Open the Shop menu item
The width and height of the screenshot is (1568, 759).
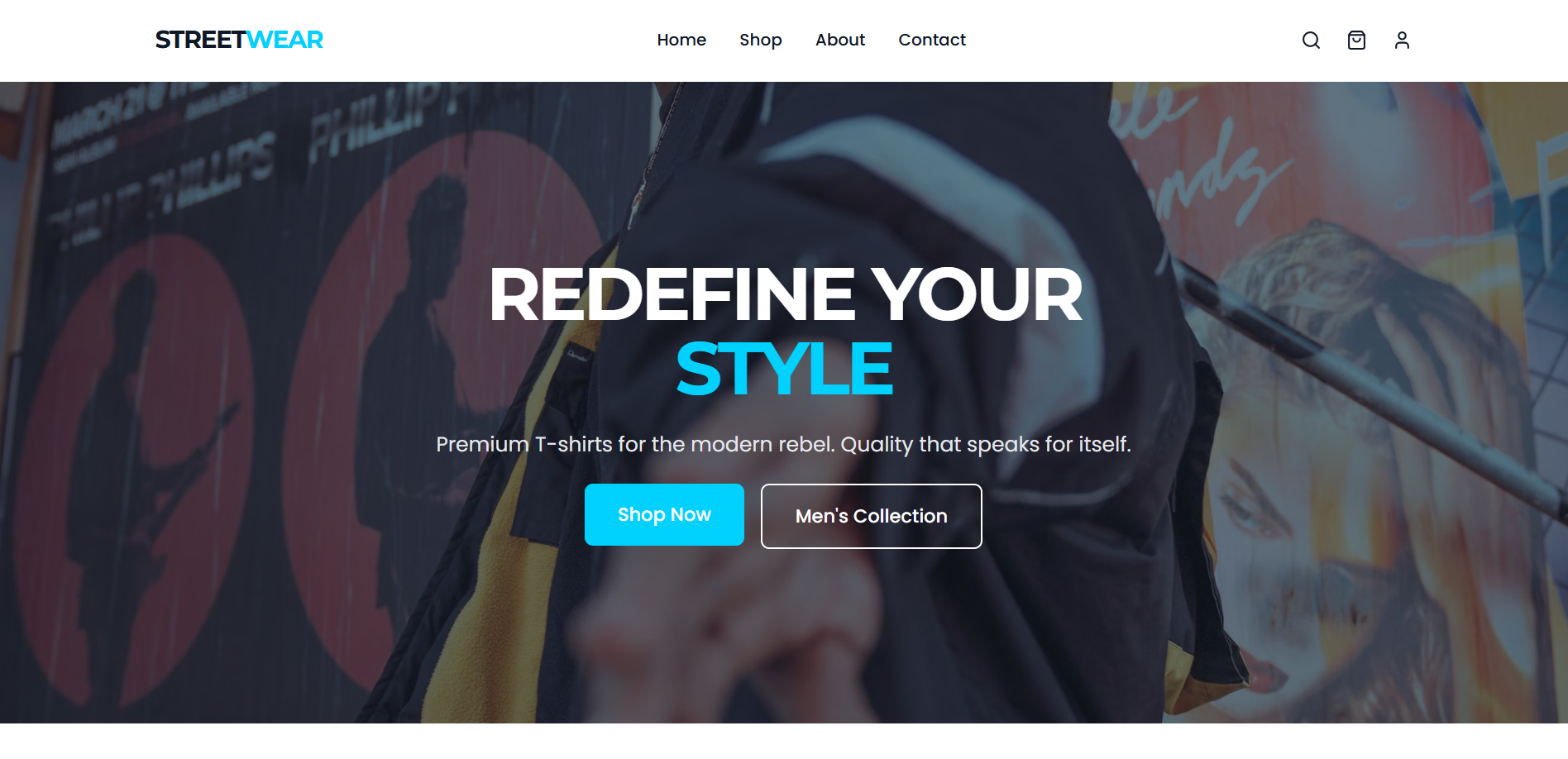(x=761, y=40)
